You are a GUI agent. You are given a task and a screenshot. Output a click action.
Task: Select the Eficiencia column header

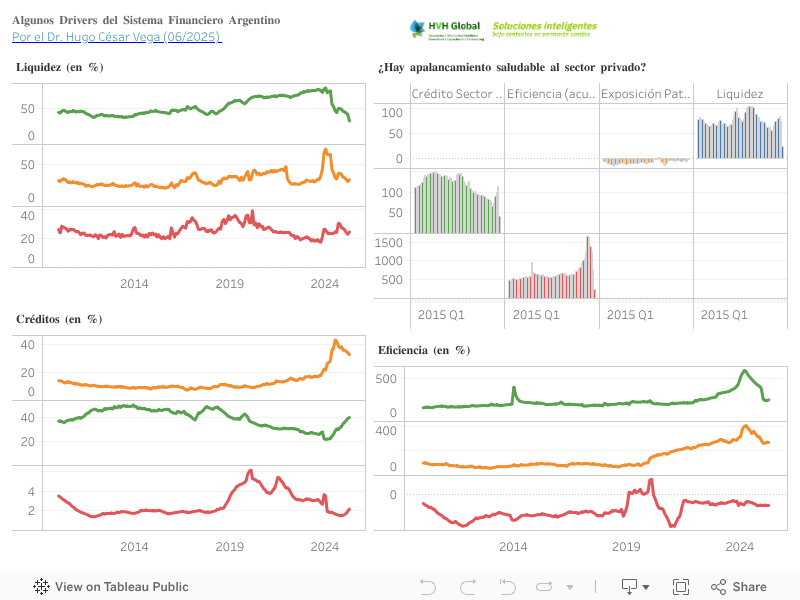tap(551, 94)
